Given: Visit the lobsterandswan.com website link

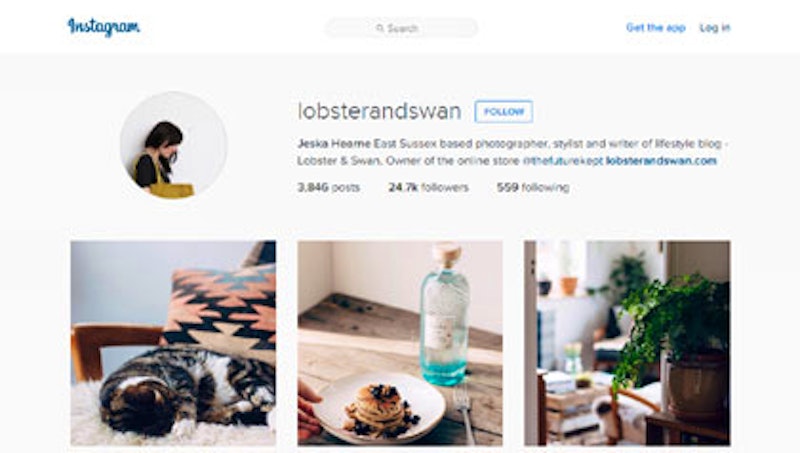Looking at the screenshot, I should [661, 161].
